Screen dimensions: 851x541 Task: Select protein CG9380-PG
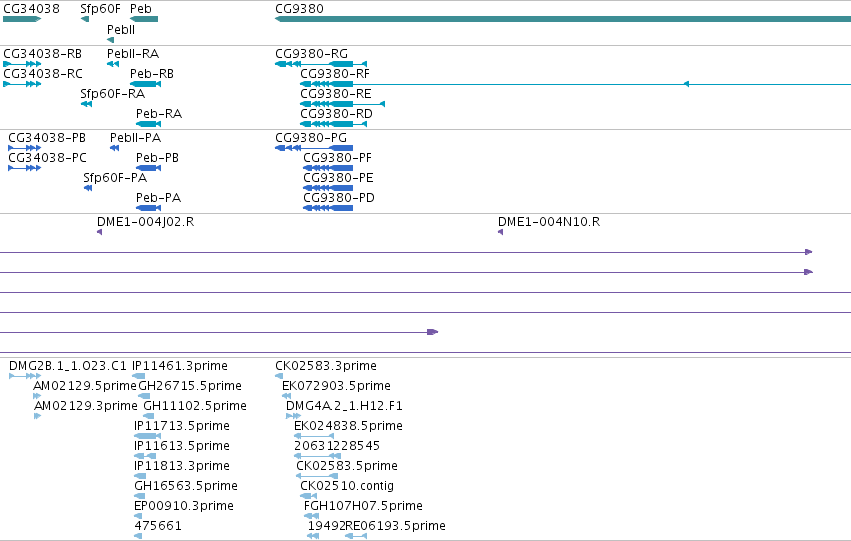(x=311, y=138)
